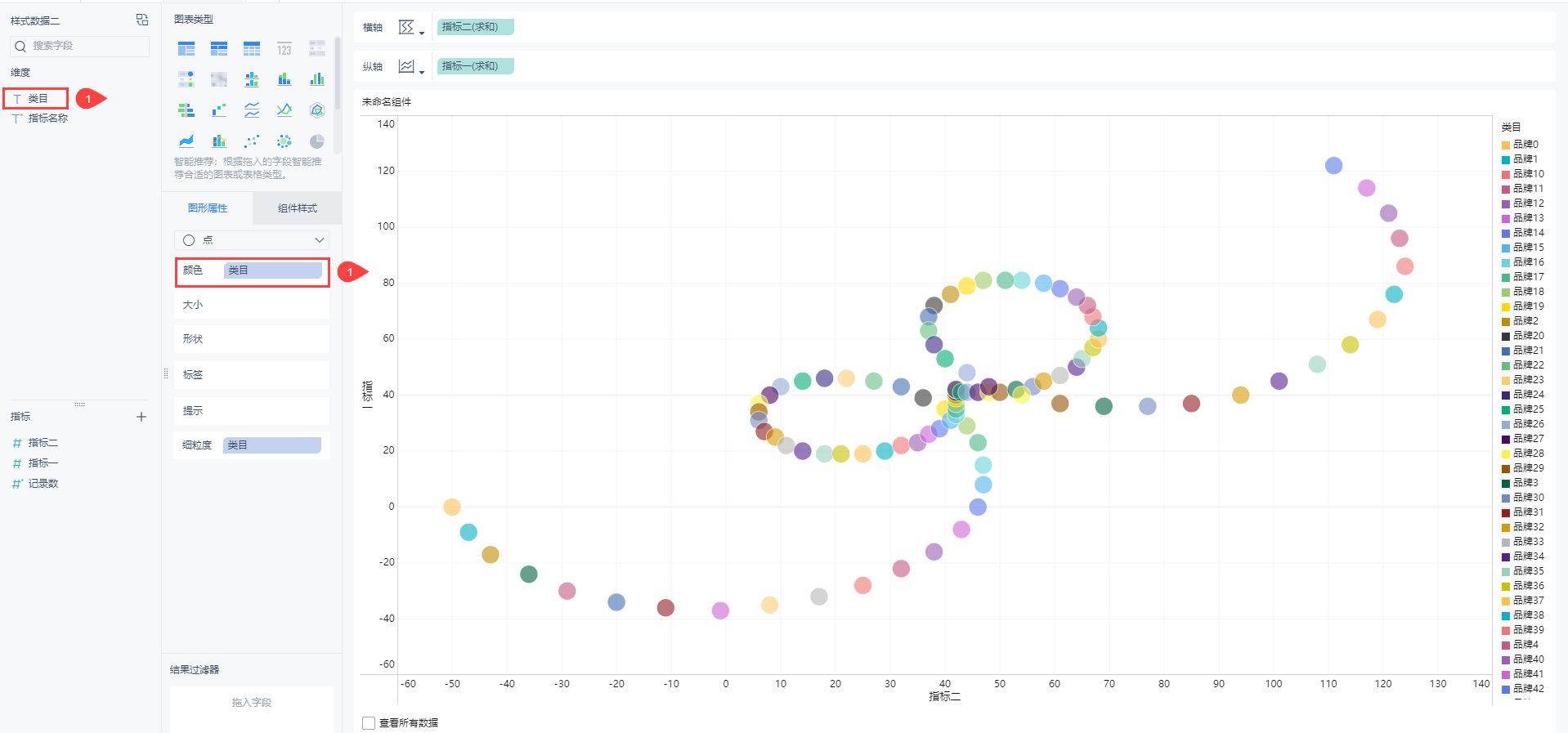Screen dimensions: 1568x733
Task: Click the 类目 legend heading
Action: point(1511,127)
